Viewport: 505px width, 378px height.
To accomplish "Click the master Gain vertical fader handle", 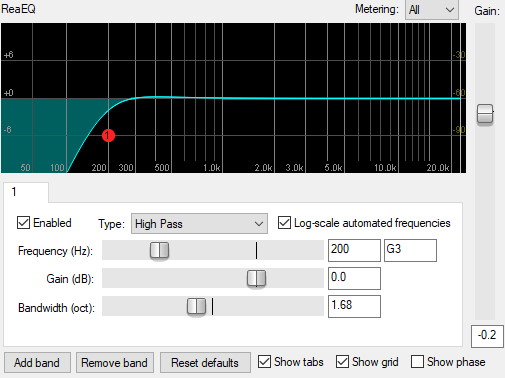I will point(485,115).
